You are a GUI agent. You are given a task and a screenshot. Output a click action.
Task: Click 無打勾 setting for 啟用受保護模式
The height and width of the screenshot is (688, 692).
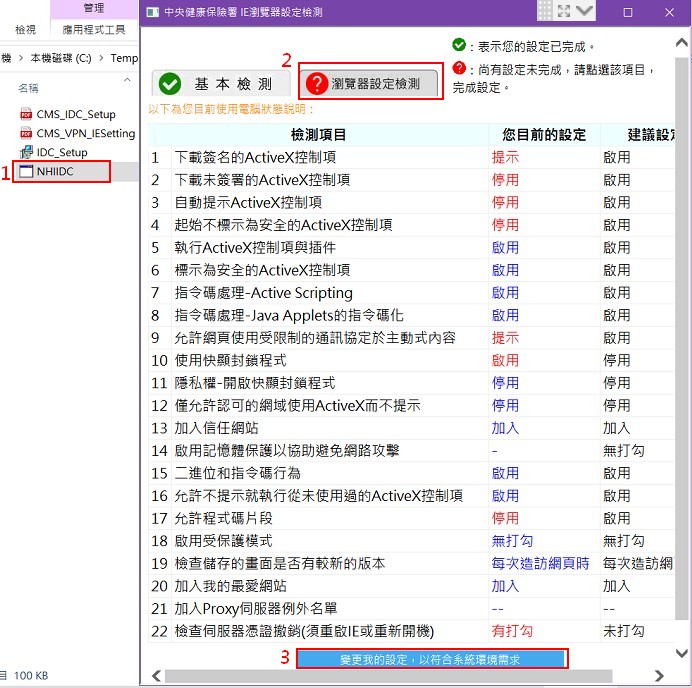(512, 541)
